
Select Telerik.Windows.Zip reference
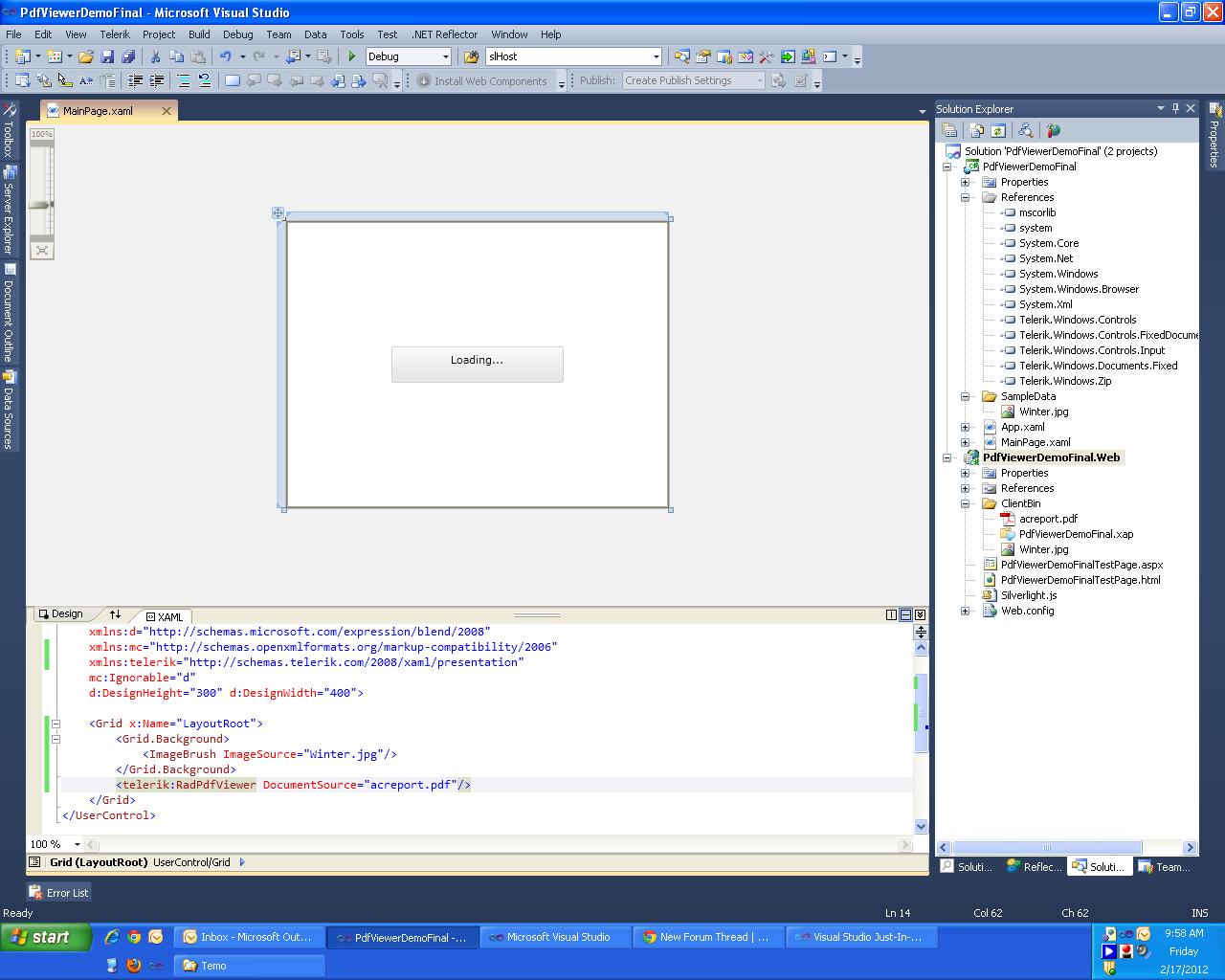click(1065, 381)
